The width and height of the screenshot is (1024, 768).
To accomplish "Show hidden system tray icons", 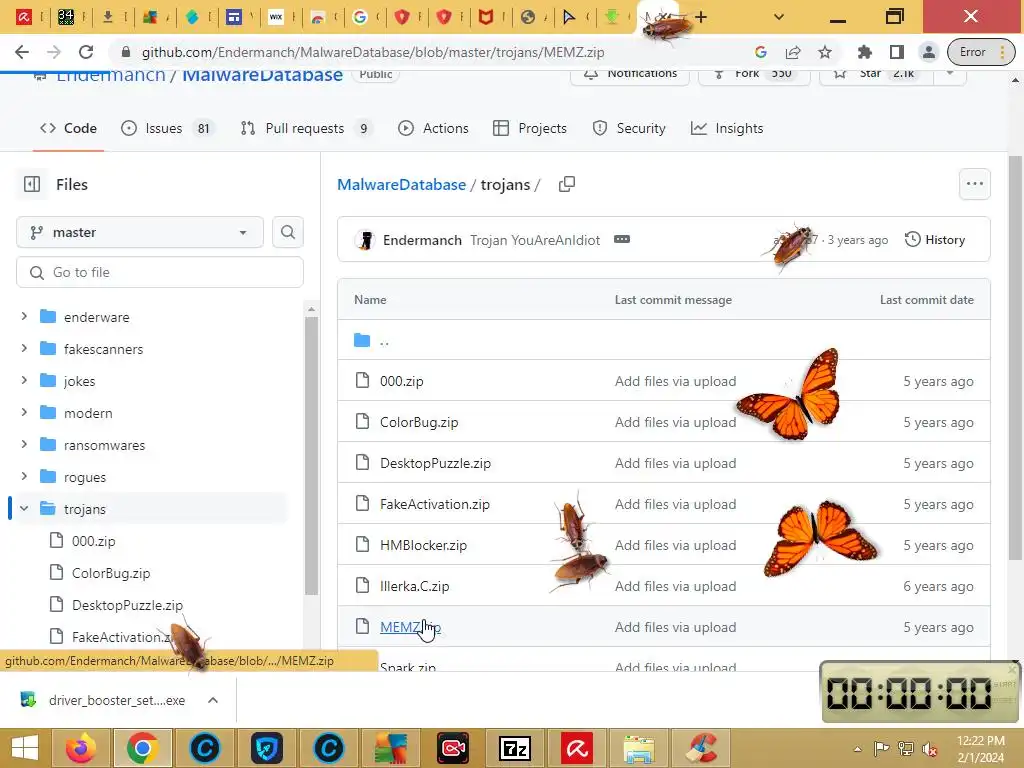I will (857, 748).
